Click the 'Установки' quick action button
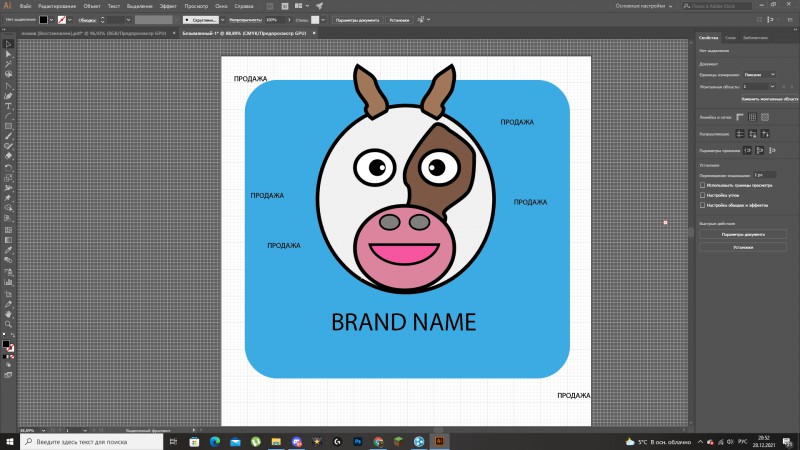The height and width of the screenshot is (450, 800). pos(743,247)
